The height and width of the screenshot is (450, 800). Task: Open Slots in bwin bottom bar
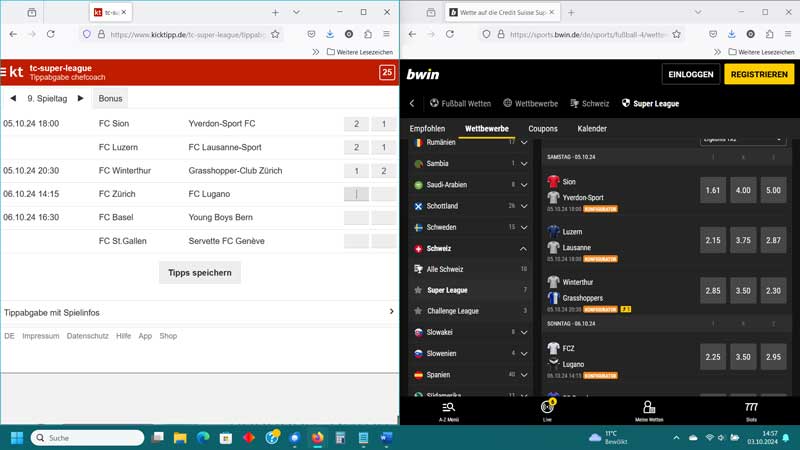(751, 410)
